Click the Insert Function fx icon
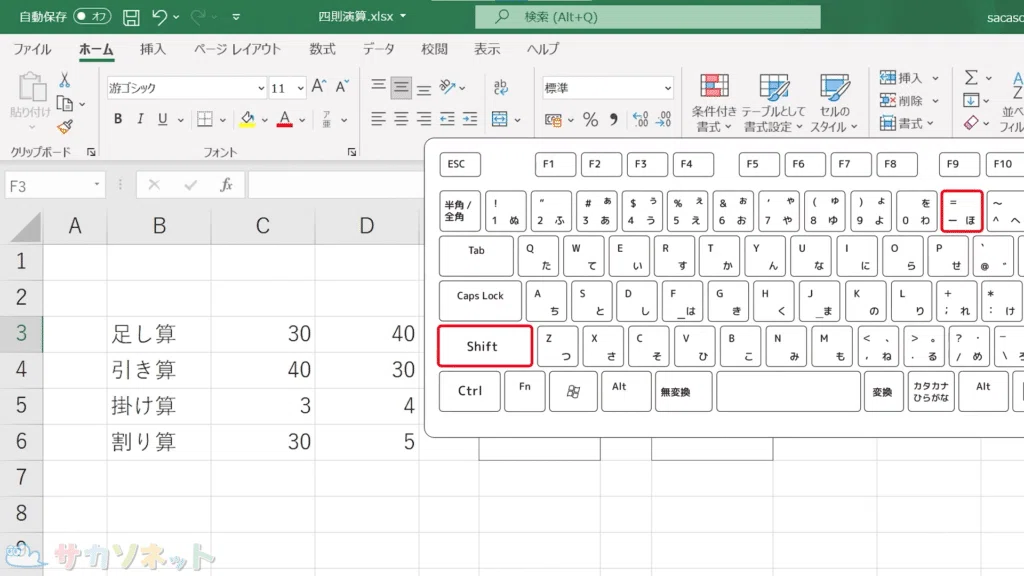Viewport: 1024px width, 576px height. point(226,185)
